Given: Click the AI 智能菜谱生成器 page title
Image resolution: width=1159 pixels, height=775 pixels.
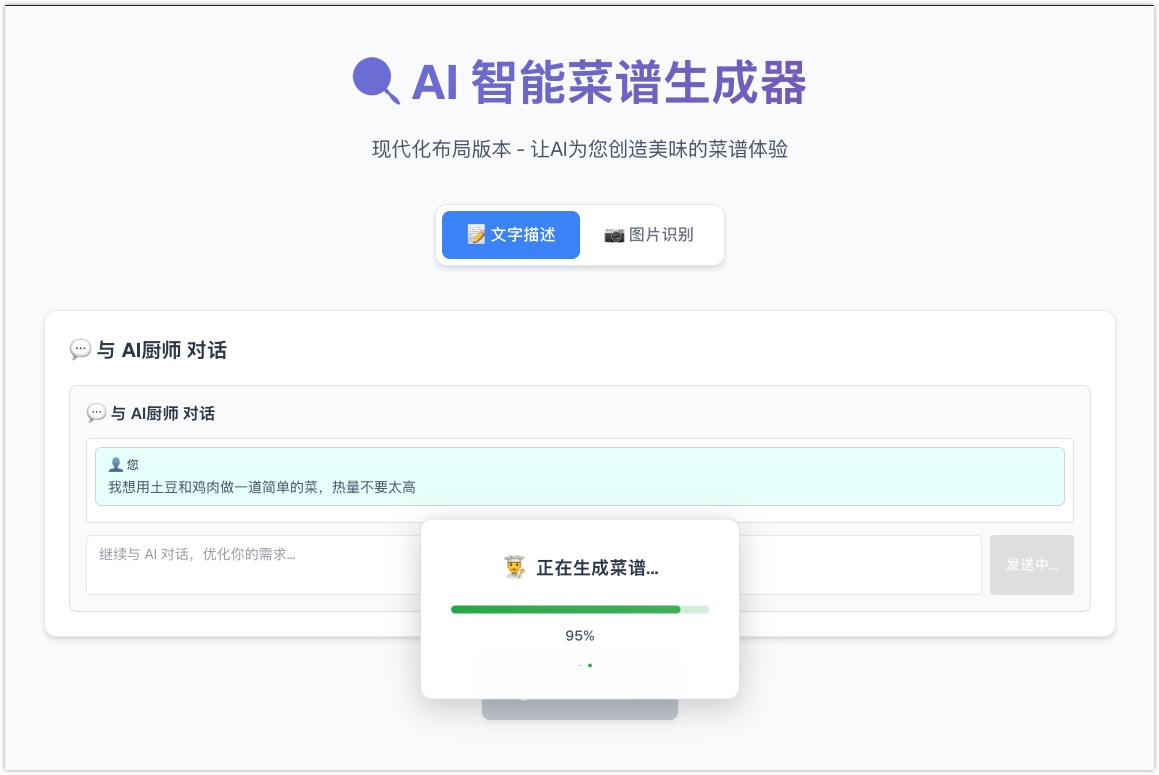Looking at the screenshot, I should pos(608,82).
